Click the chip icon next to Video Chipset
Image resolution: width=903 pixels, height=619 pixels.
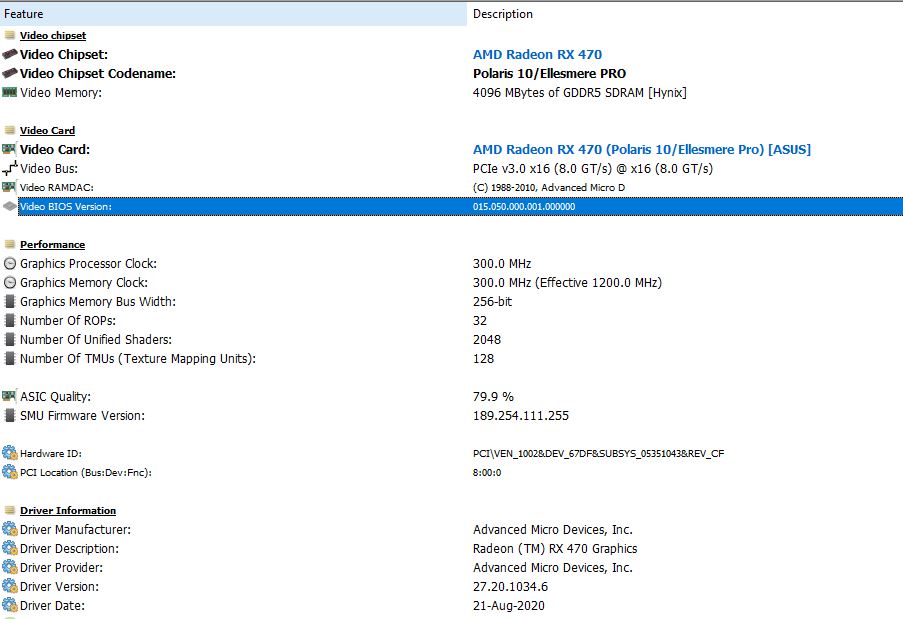9,54
